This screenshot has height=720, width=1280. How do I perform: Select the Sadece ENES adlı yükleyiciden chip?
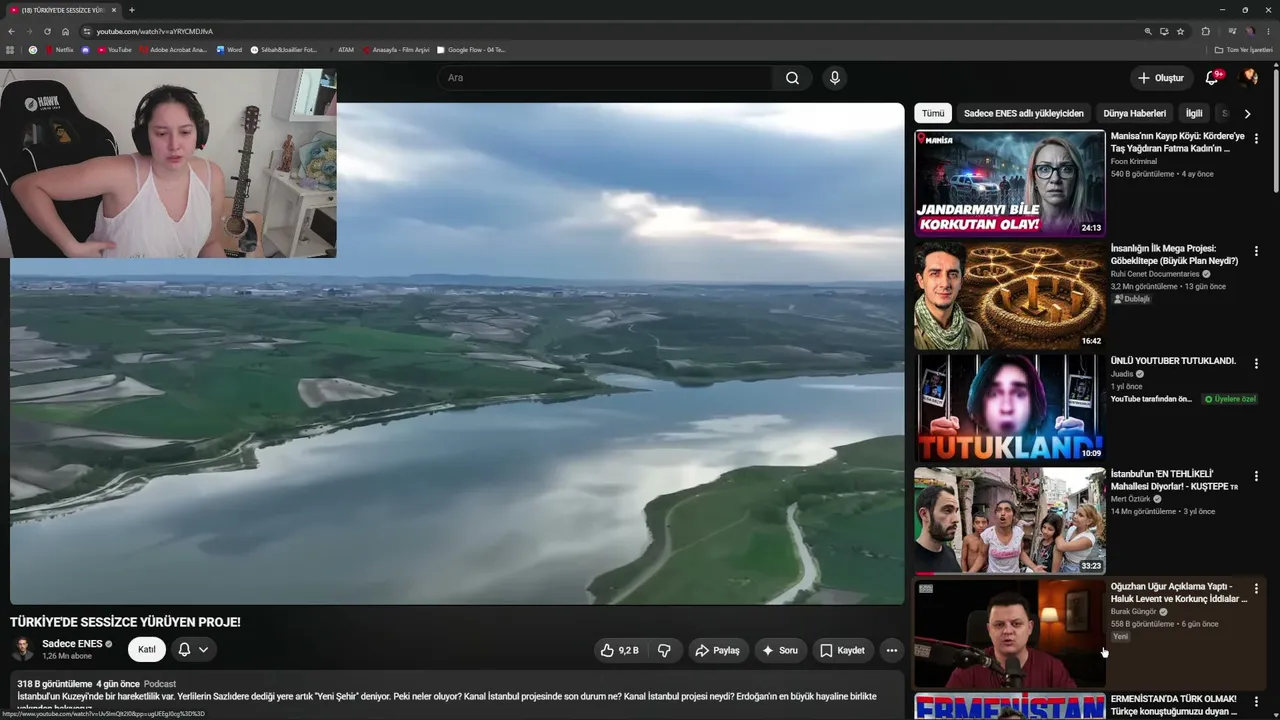coord(1023,114)
